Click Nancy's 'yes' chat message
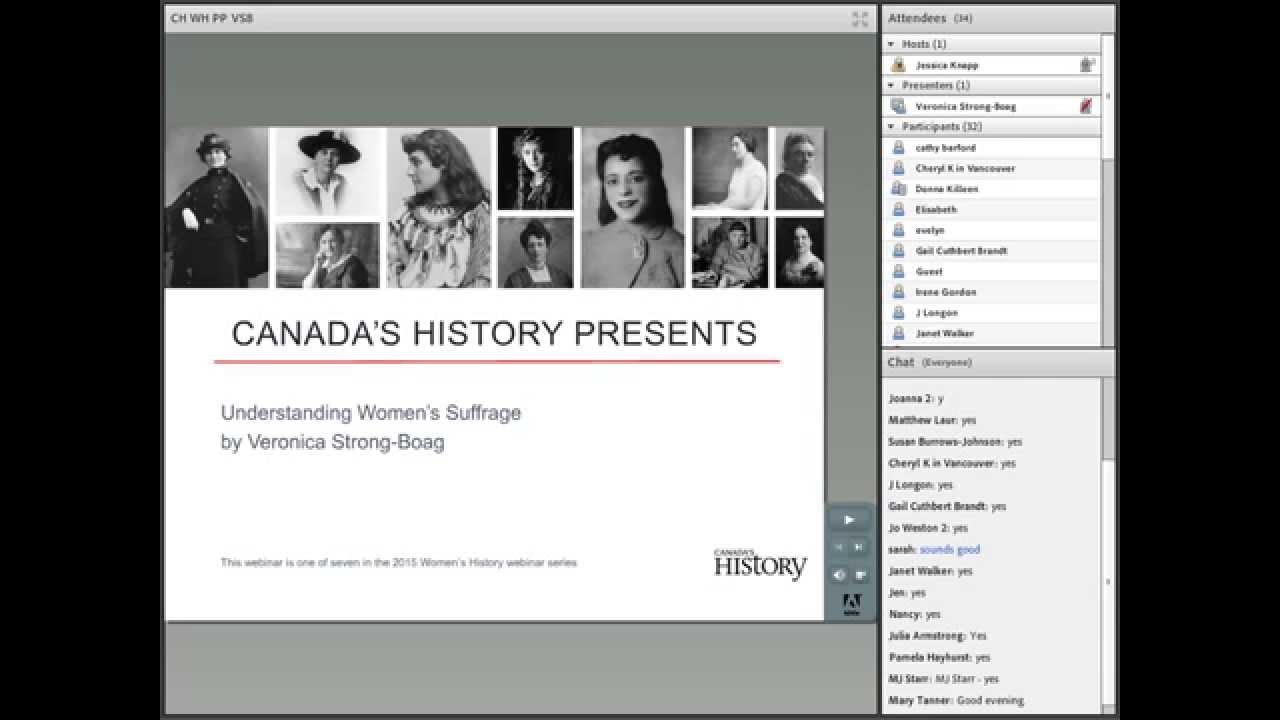 933,614
